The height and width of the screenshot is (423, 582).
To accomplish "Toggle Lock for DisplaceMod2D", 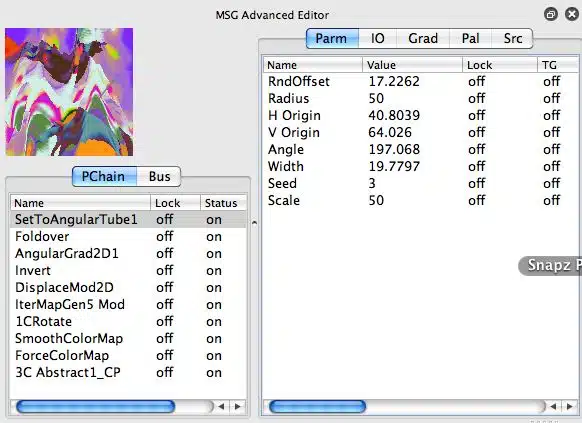I will (165, 288).
